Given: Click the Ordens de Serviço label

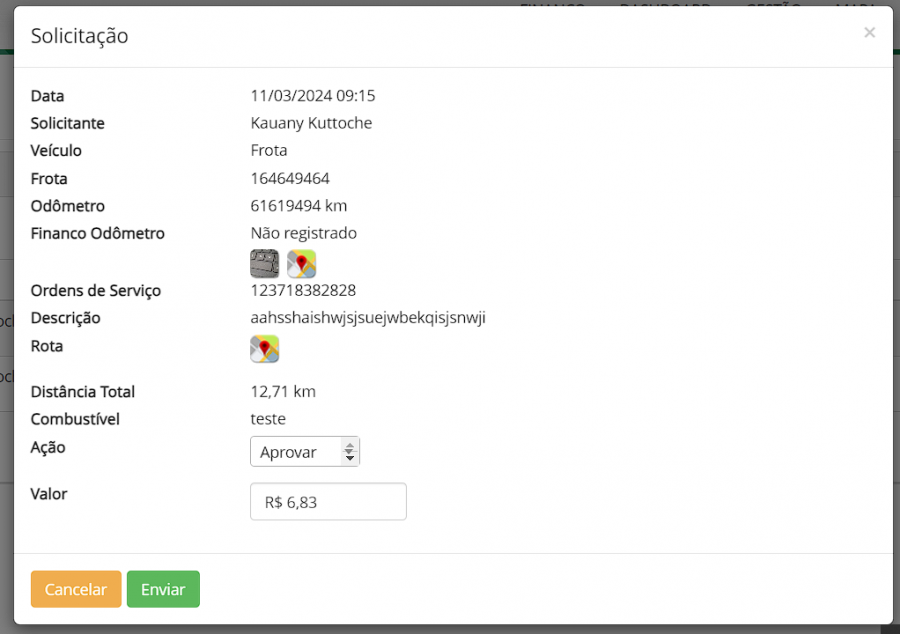Looking at the screenshot, I should [x=96, y=290].
